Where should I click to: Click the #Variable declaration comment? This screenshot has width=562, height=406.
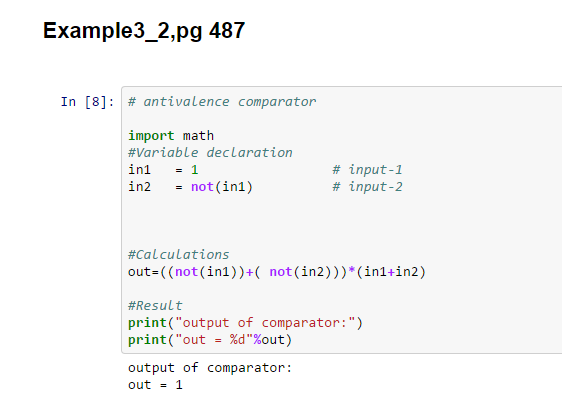[x=210, y=153]
